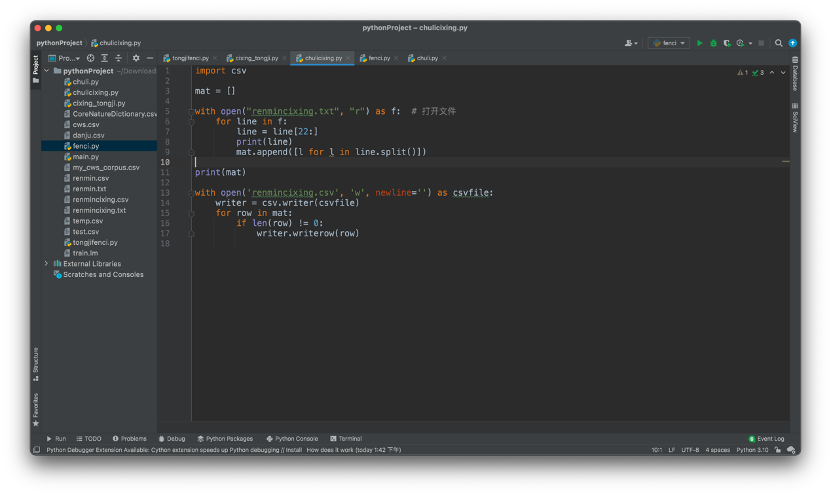The image size is (832, 496).
Task: Toggle the Database tool window button
Action: click(795, 74)
